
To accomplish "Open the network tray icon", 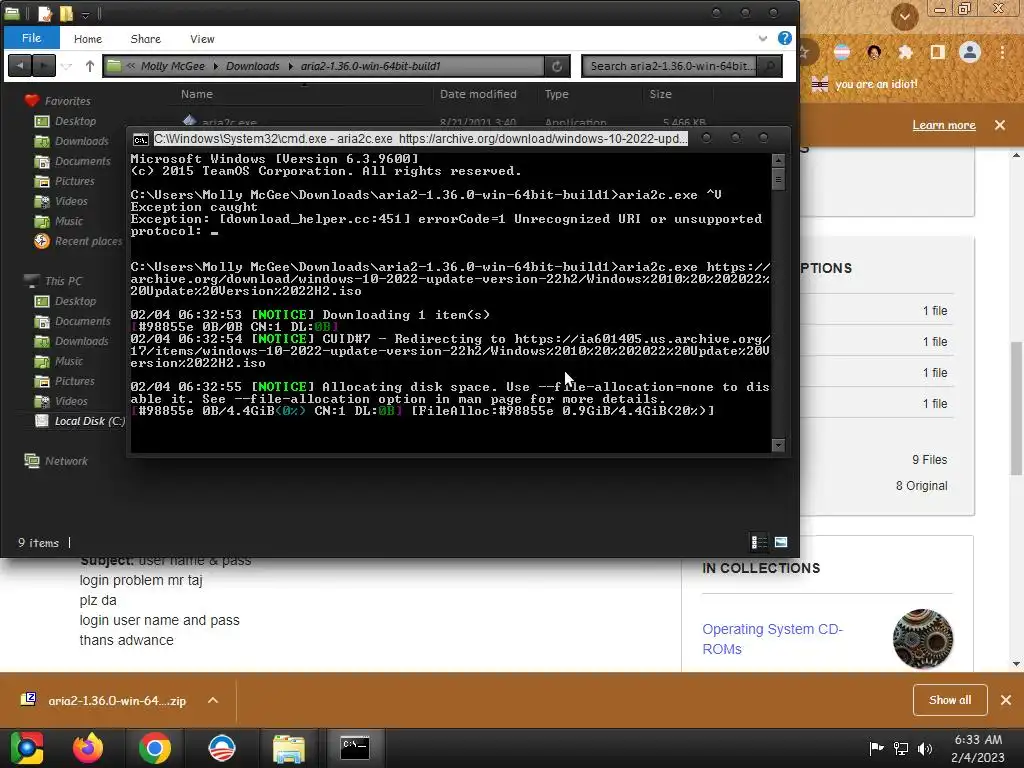I will pos(901,748).
